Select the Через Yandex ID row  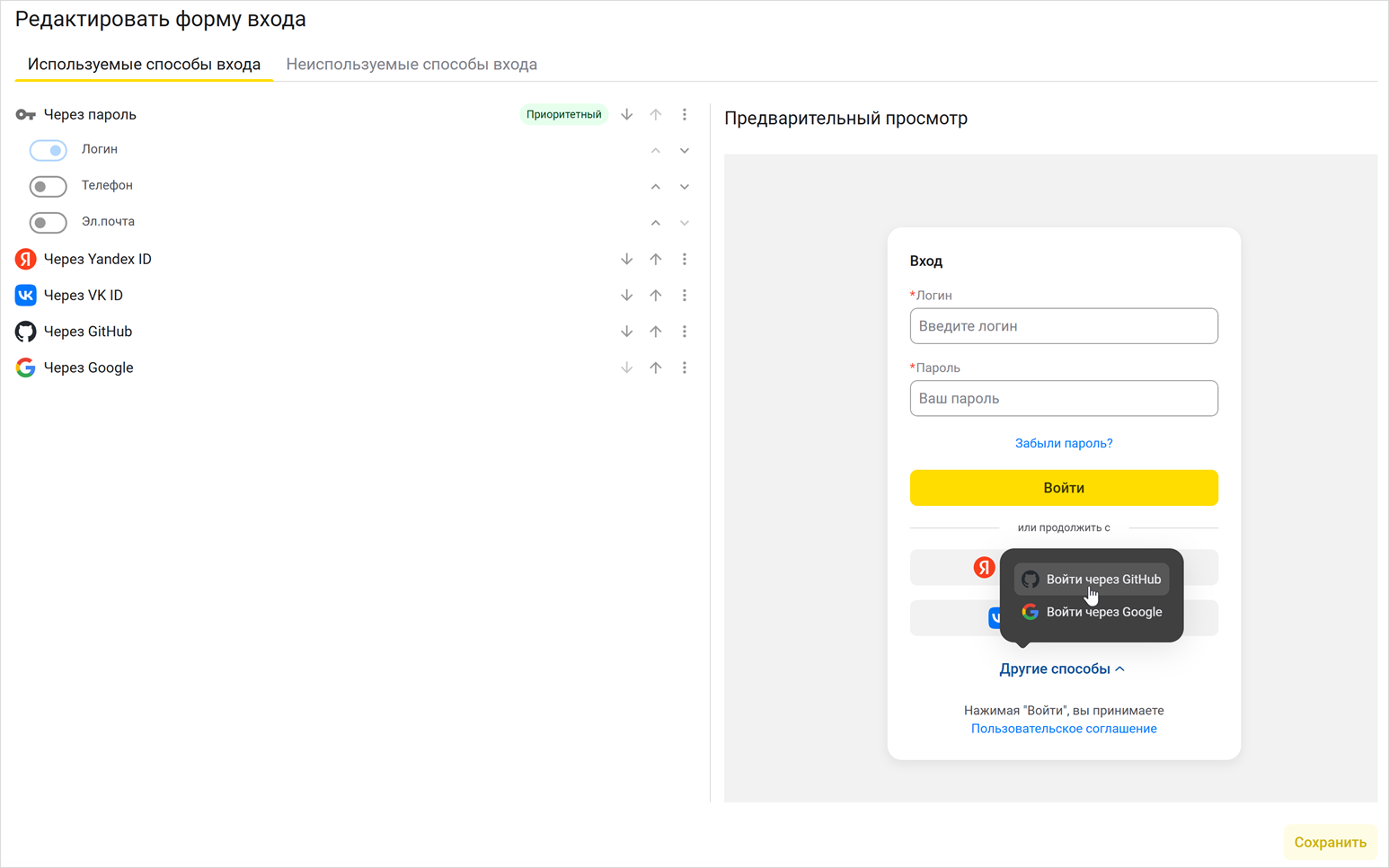[x=353, y=259]
